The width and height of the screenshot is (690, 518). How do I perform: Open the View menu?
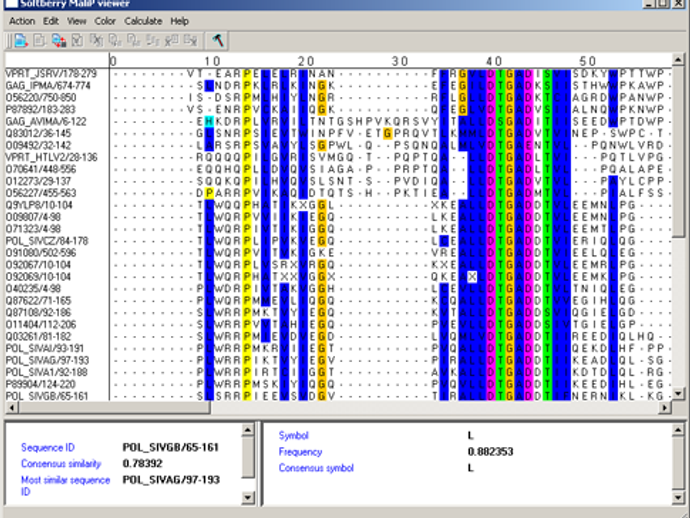coord(77,21)
